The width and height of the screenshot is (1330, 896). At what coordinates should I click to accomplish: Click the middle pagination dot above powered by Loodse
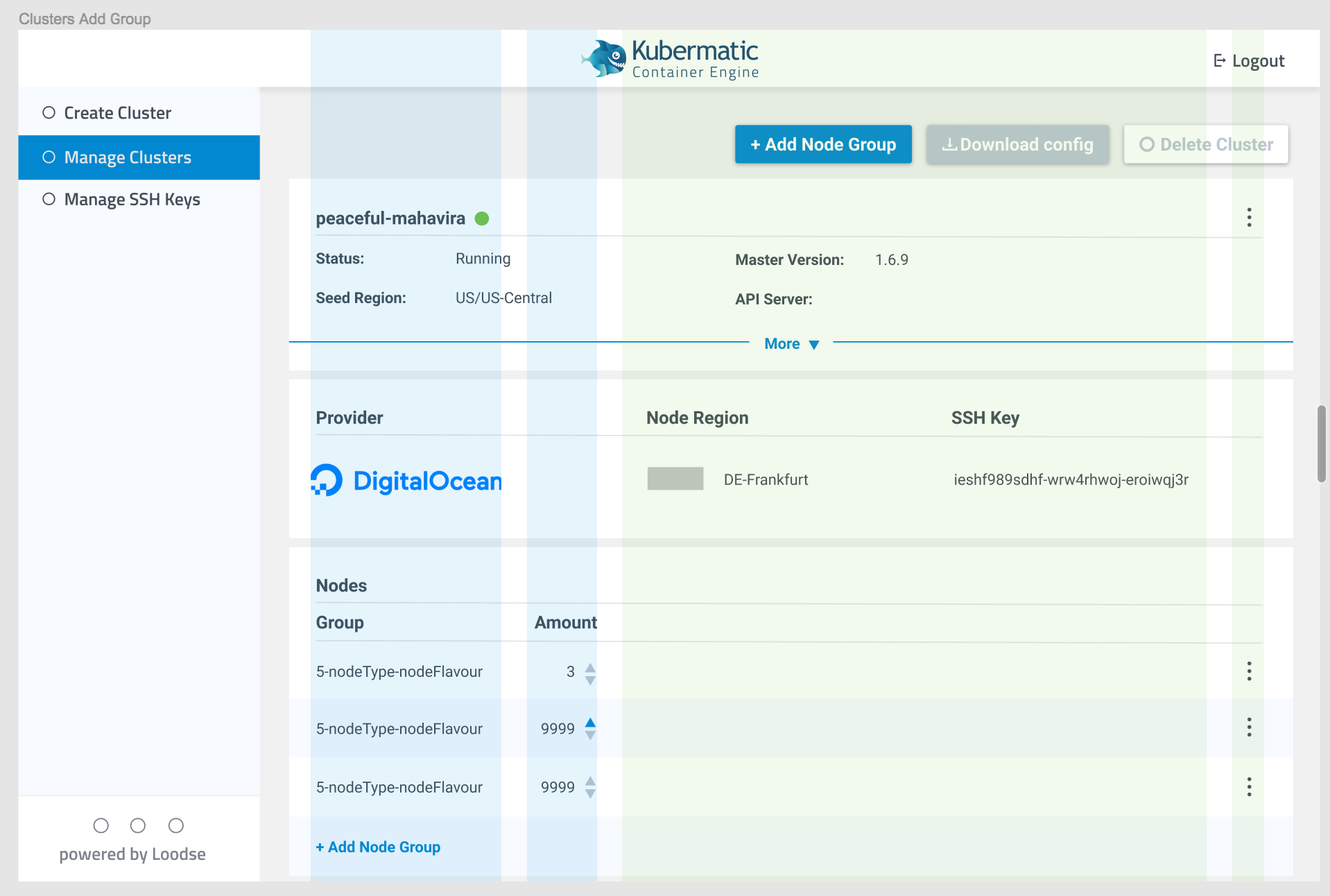[x=138, y=825]
